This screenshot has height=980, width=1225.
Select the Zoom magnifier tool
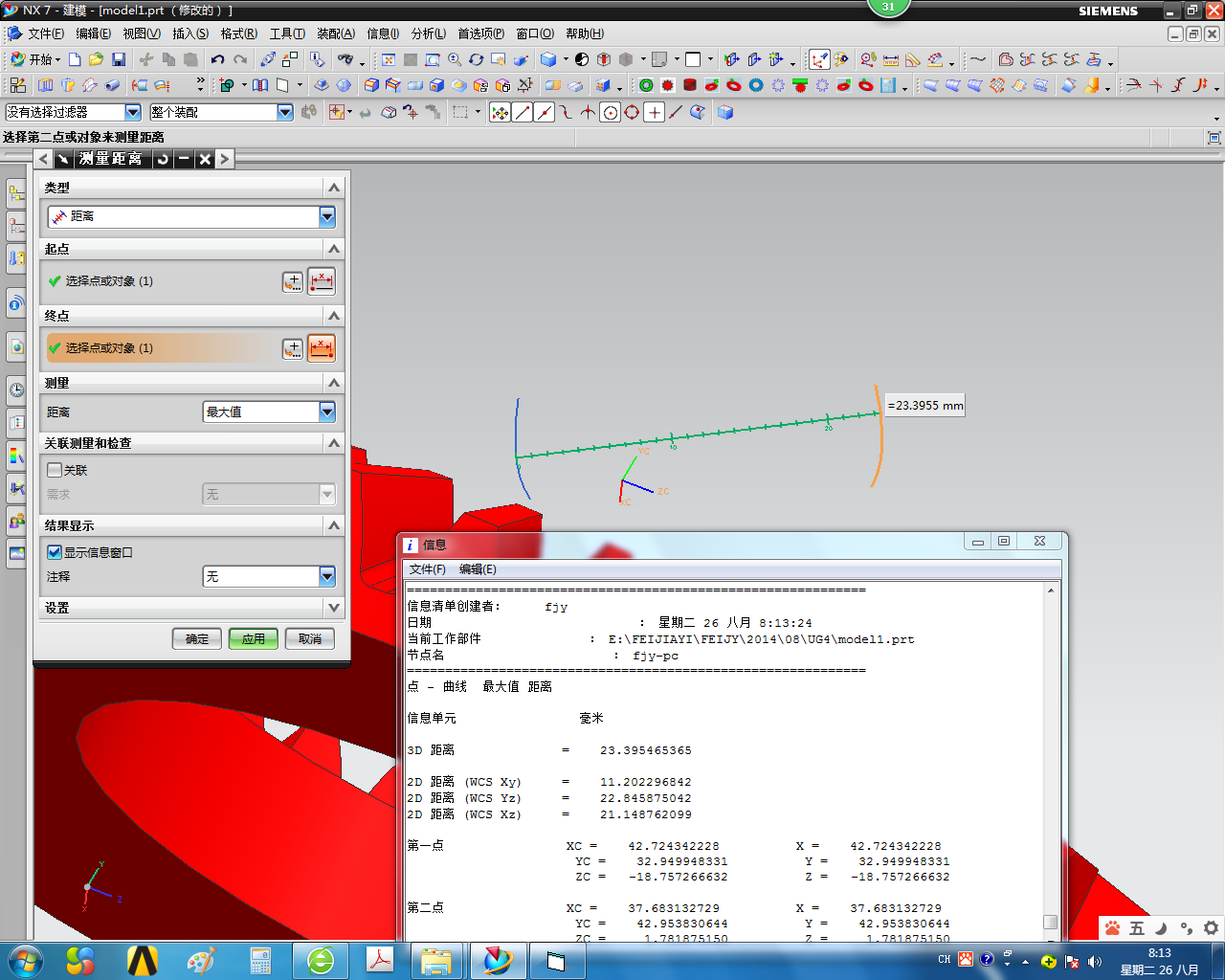[x=455, y=59]
